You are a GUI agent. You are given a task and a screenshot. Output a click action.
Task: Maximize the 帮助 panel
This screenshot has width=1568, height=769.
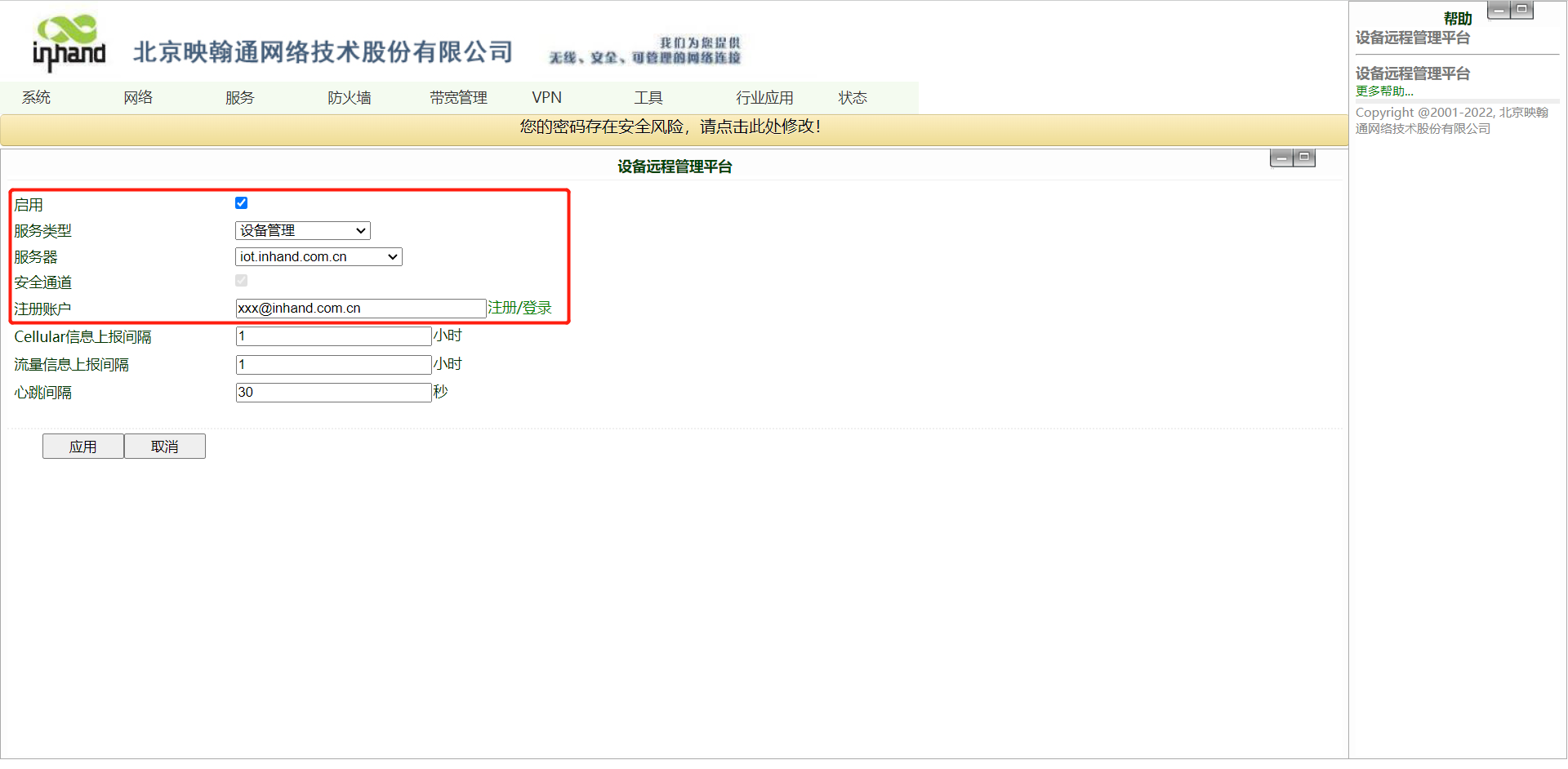tap(1521, 11)
